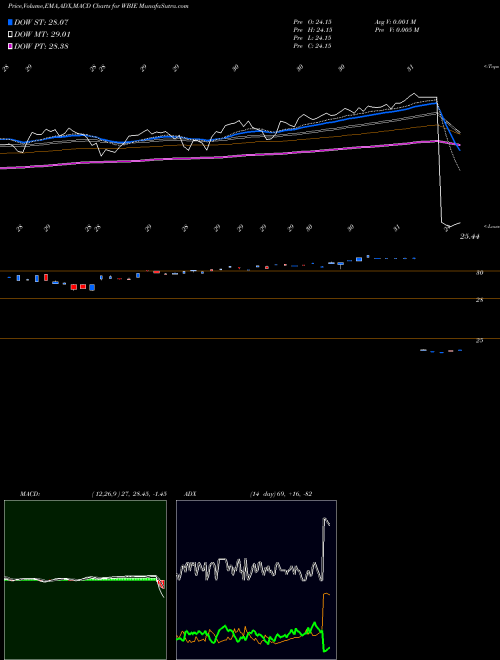Select the DOW PT value label
This screenshot has width=500, height=660.
pos(41,46)
